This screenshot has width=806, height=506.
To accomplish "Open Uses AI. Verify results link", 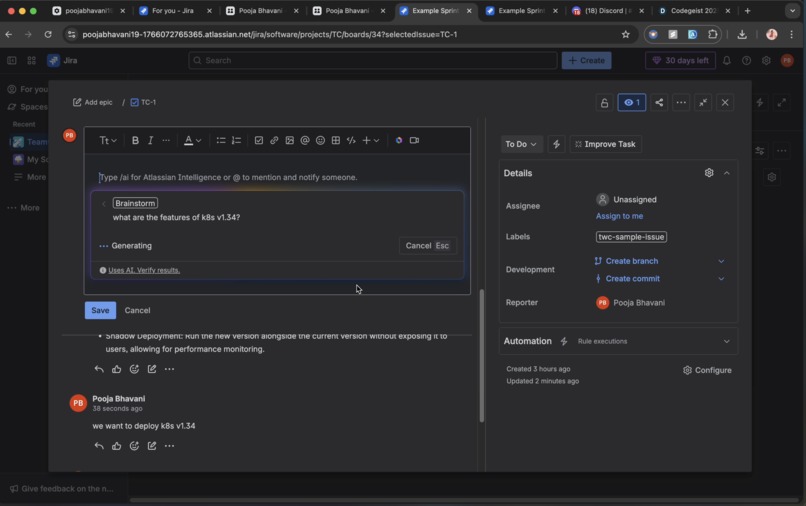I will 144,270.
